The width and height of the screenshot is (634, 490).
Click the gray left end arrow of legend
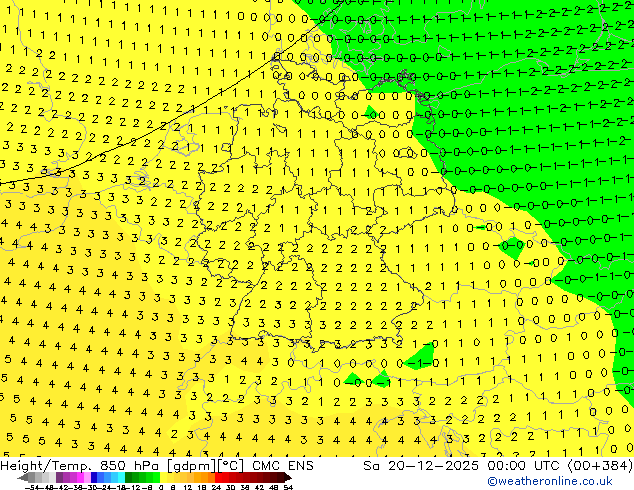tap(23, 477)
